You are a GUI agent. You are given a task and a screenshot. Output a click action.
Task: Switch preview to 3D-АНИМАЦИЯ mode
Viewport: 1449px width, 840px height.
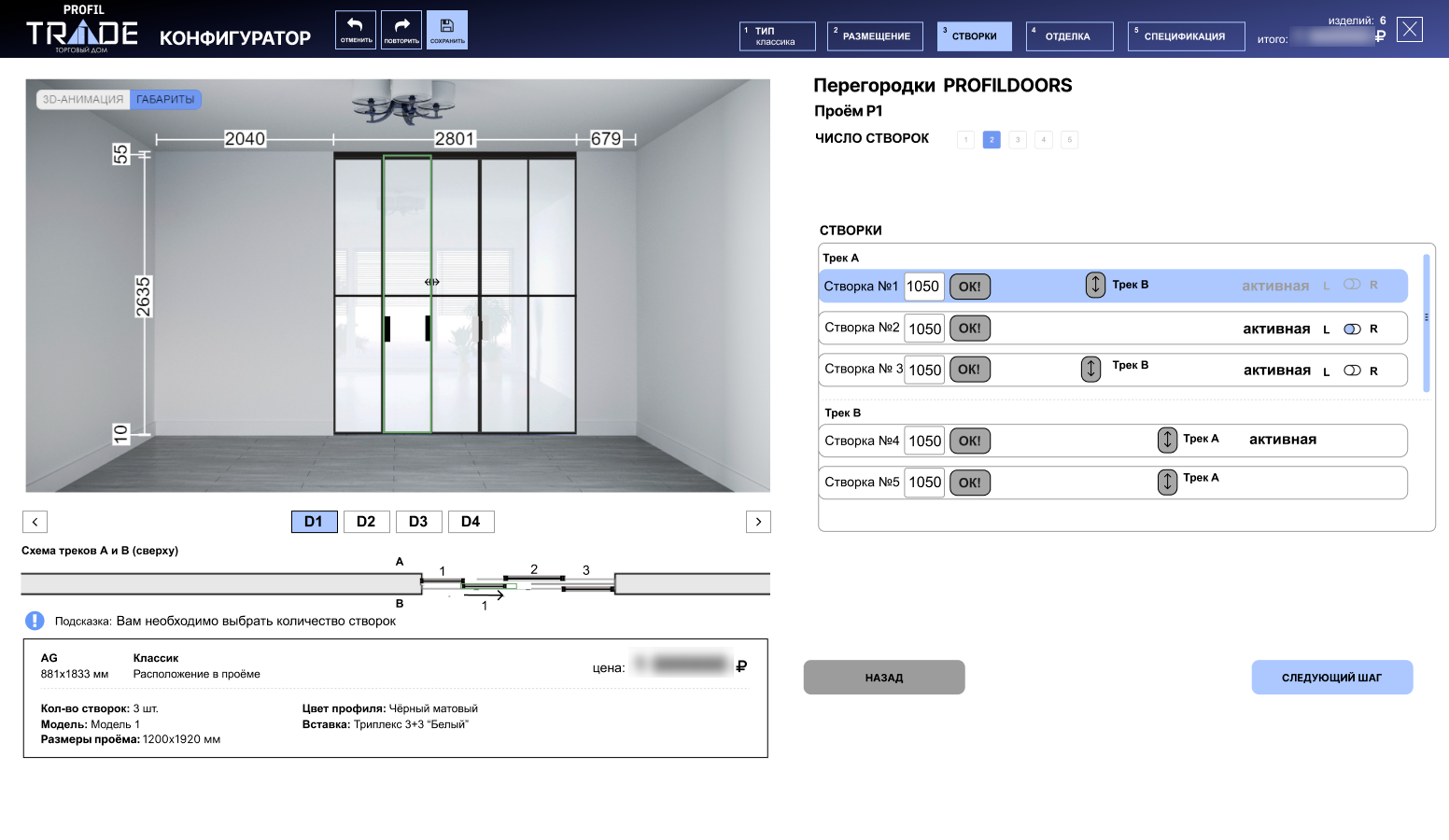(83, 99)
